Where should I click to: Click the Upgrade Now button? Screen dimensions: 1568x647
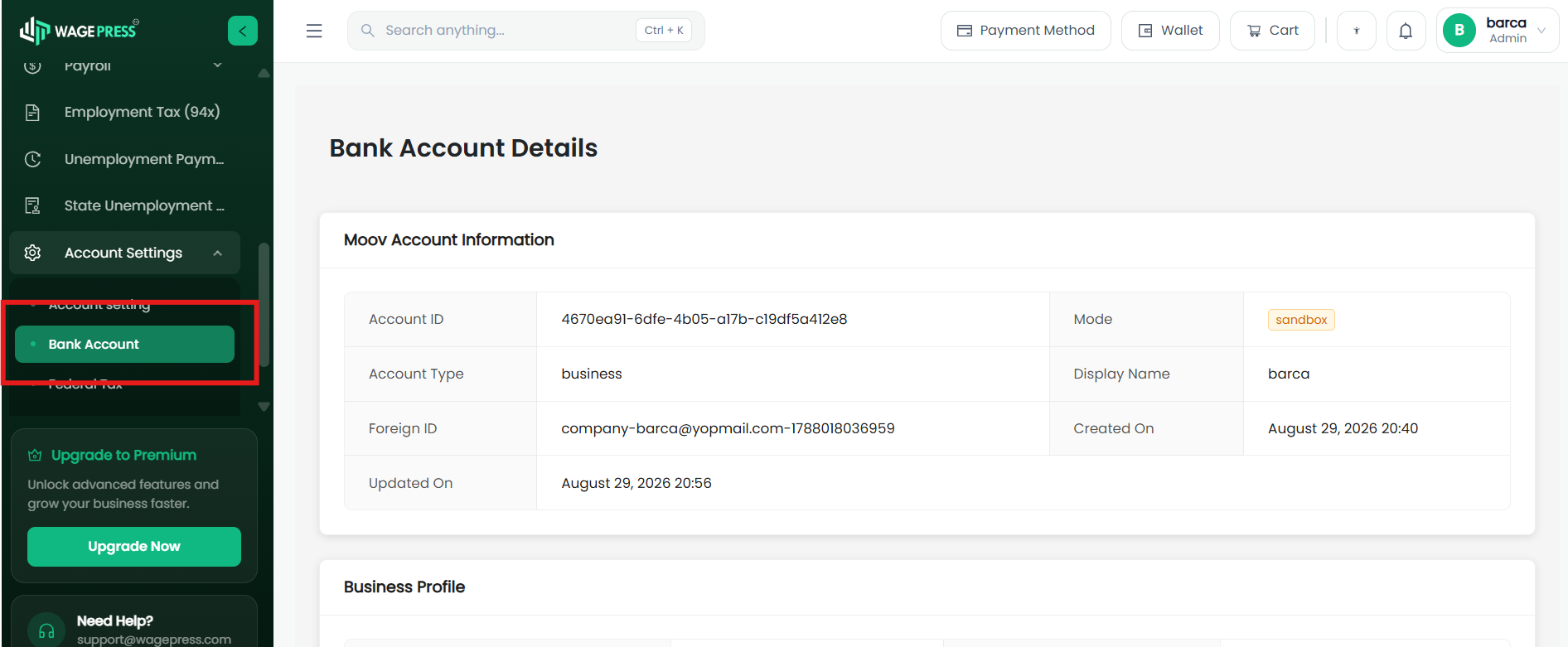pos(134,547)
